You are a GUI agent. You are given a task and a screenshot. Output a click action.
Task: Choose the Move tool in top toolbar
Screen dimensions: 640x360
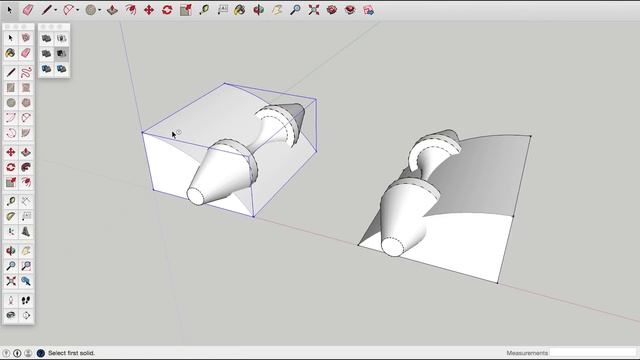click(x=149, y=10)
